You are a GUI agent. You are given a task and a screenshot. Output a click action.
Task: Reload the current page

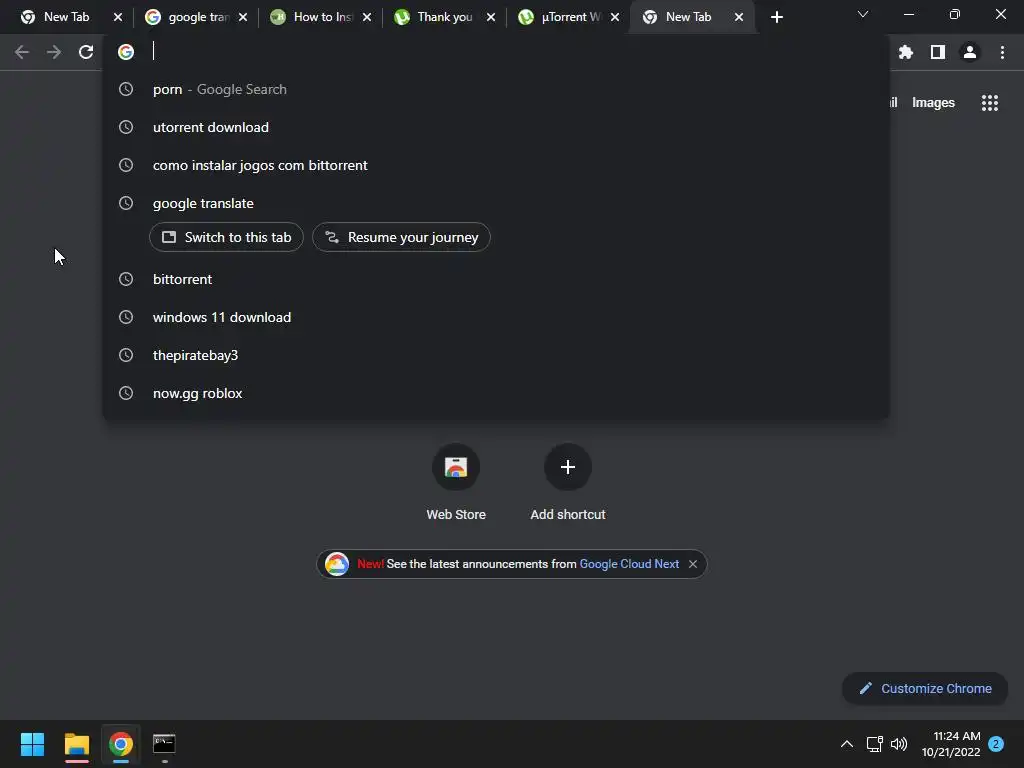click(x=86, y=52)
